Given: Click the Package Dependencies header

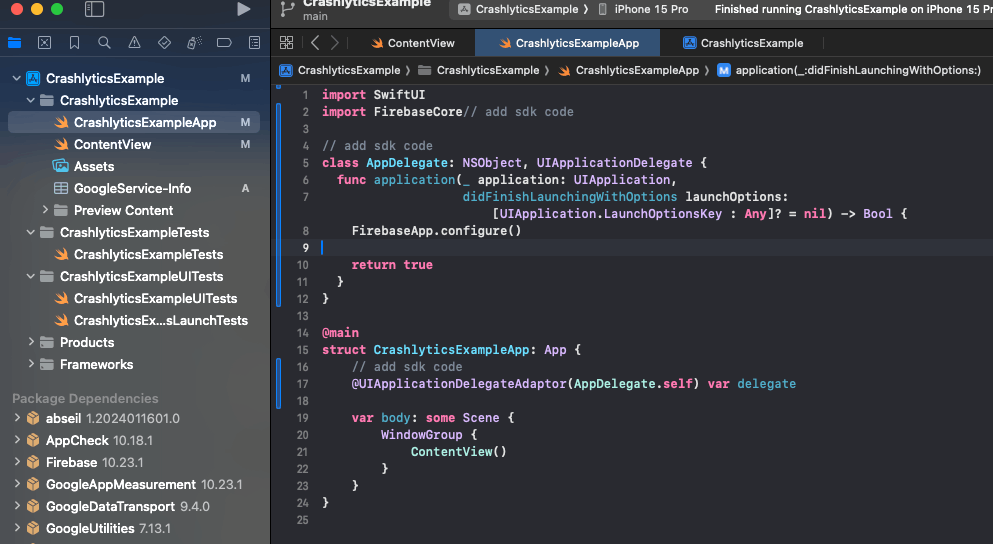Looking at the screenshot, I should 85,398.
